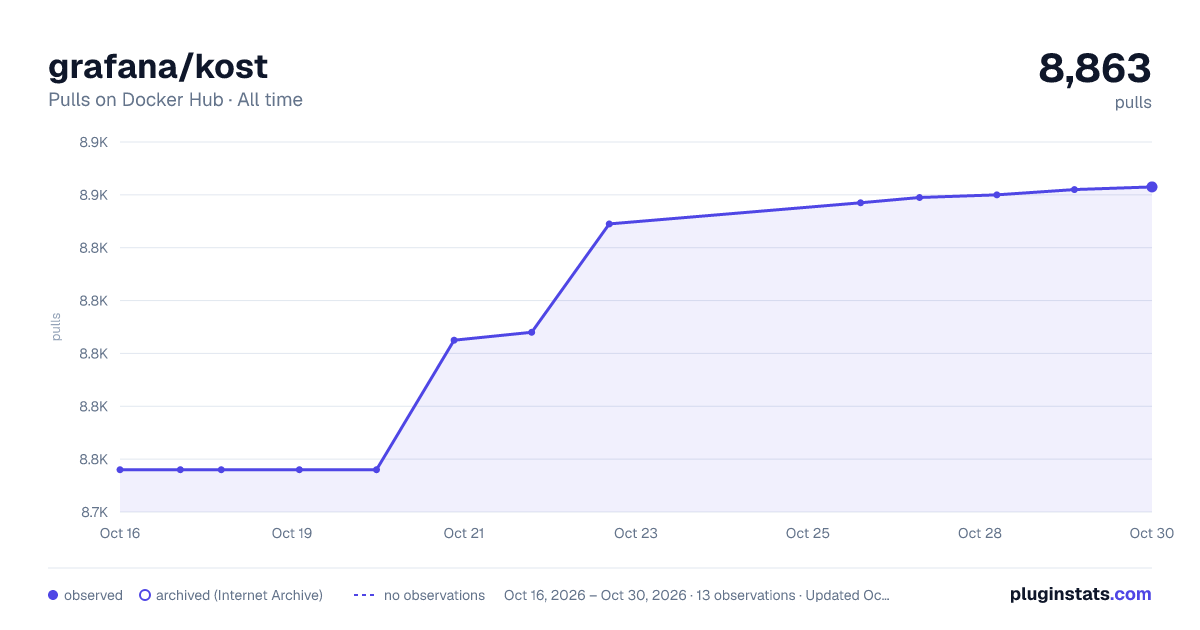Image resolution: width=1200 pixels, height=630 pixels.
Task: Click the 'no observations' legend label
Action: click(434, 595)
